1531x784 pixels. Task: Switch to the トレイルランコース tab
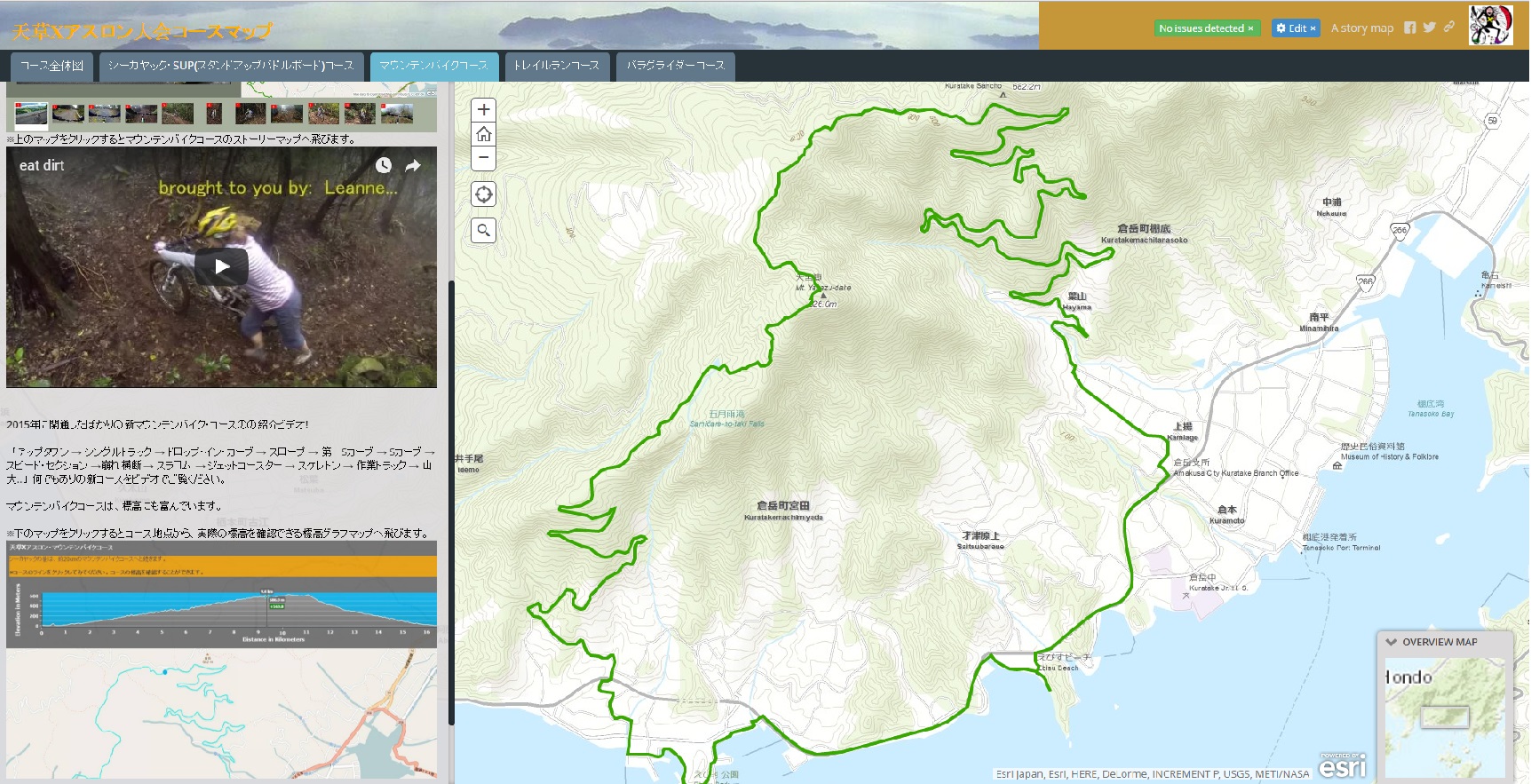[x=556, y=66]
